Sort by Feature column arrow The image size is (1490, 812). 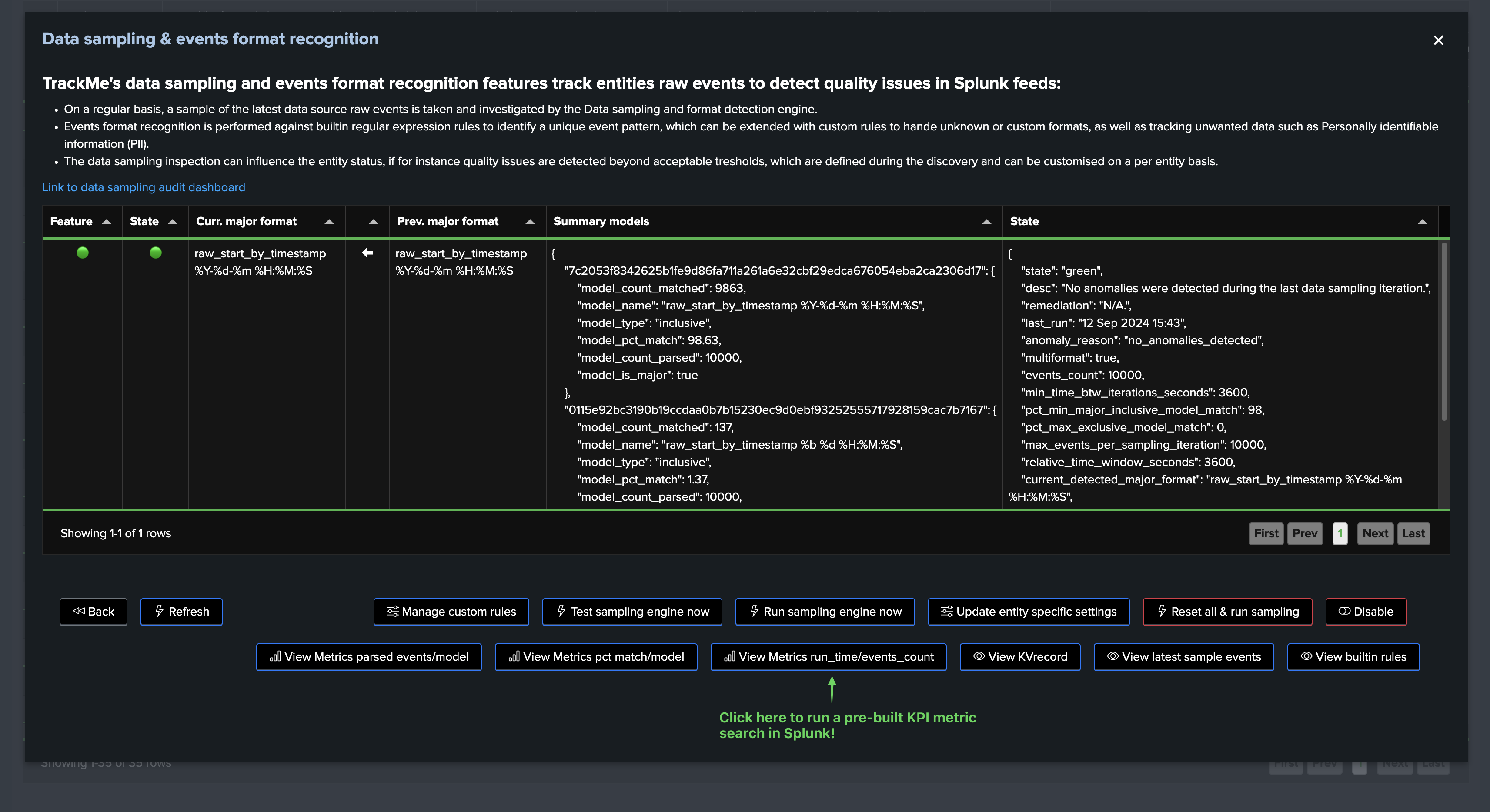coord(107,222)
